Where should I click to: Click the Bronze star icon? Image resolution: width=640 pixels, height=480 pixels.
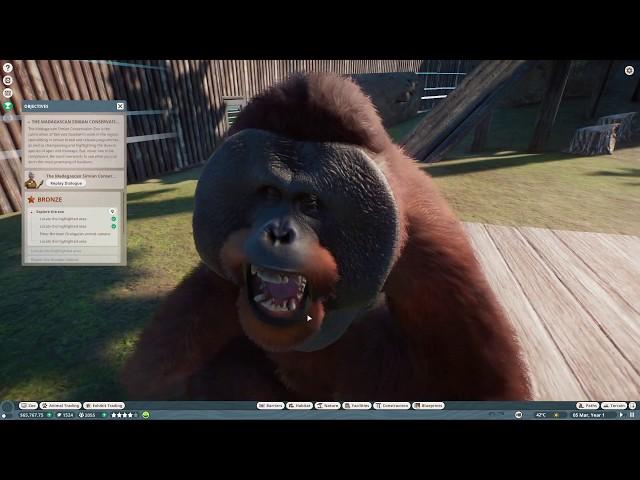[31, 200]
